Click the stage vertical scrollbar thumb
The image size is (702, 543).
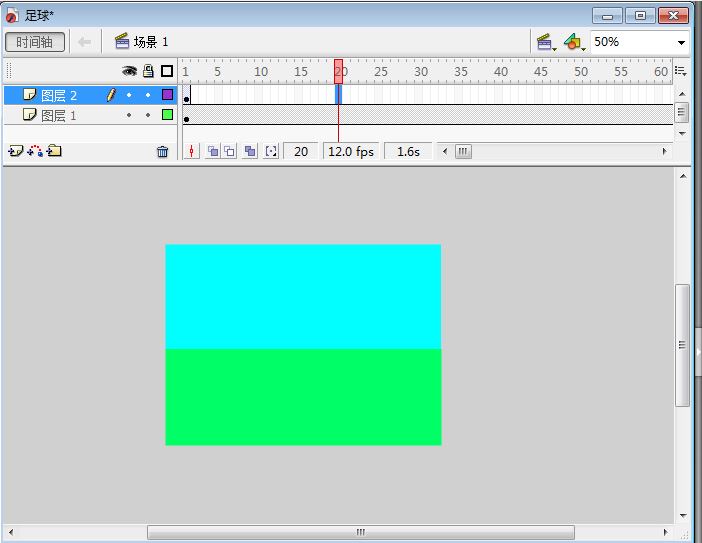pyautogui.click(x=682, y=345)
